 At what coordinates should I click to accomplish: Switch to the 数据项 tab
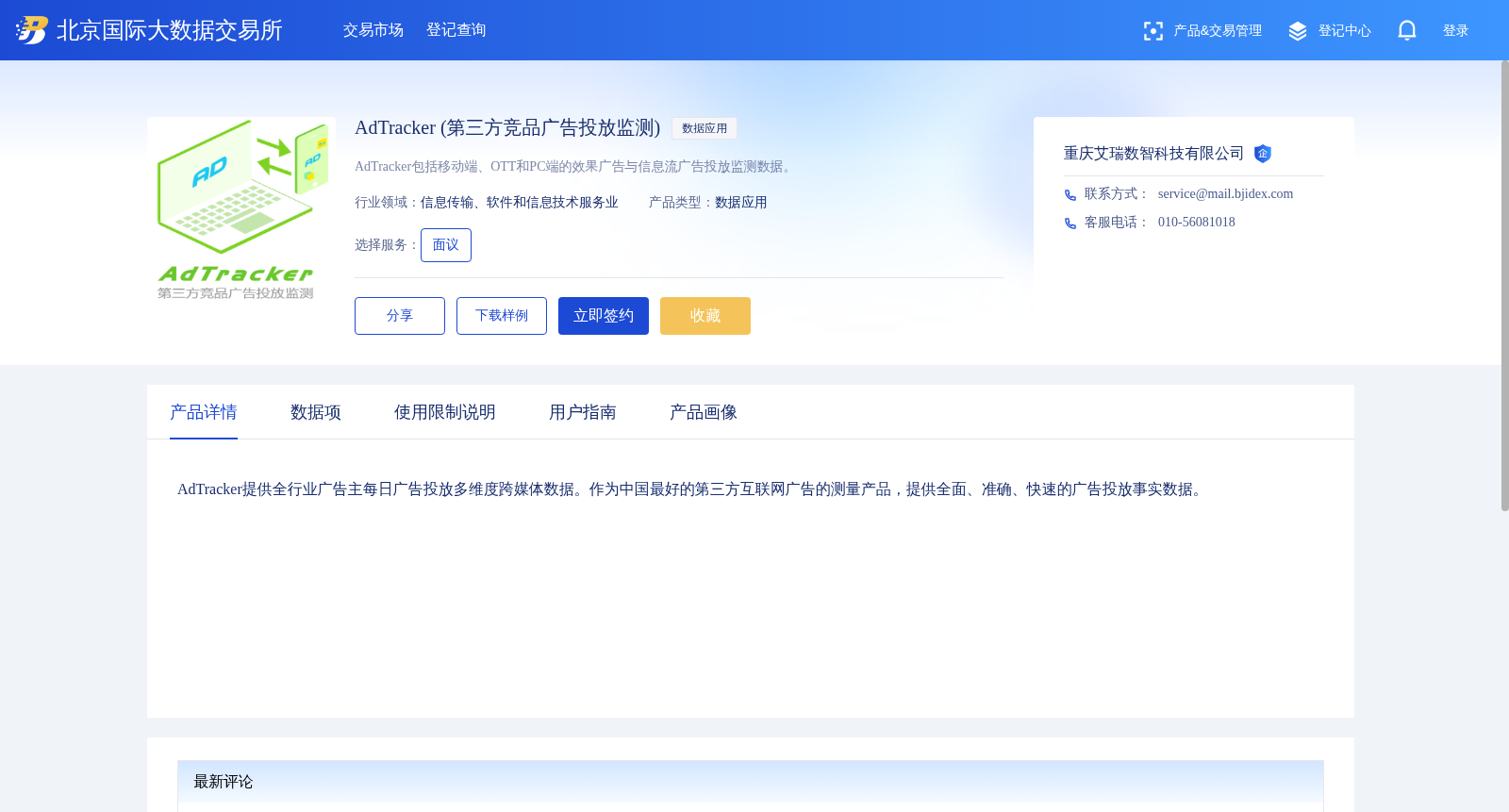[316, 412]
